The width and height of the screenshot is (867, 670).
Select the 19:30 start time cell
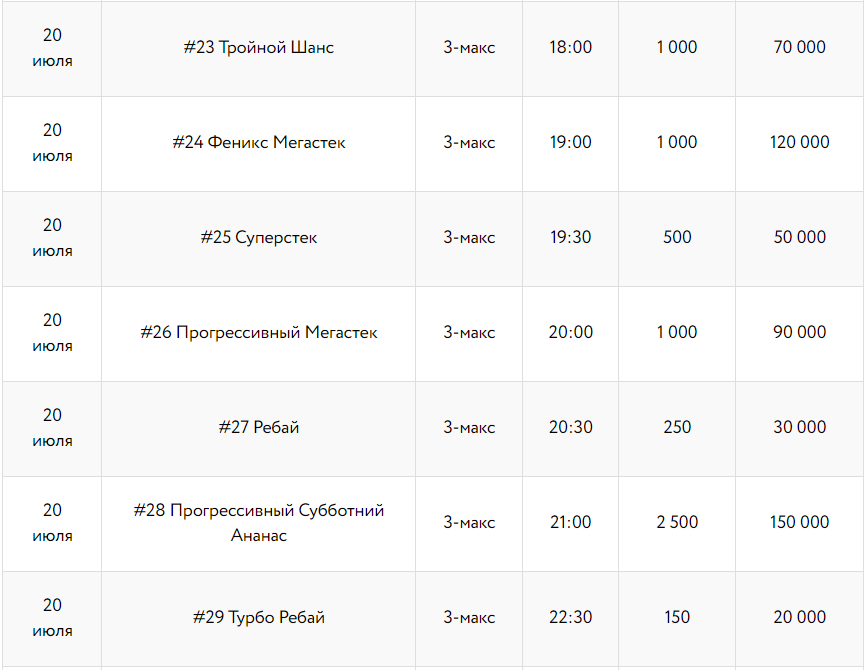(x=570, y=237)
